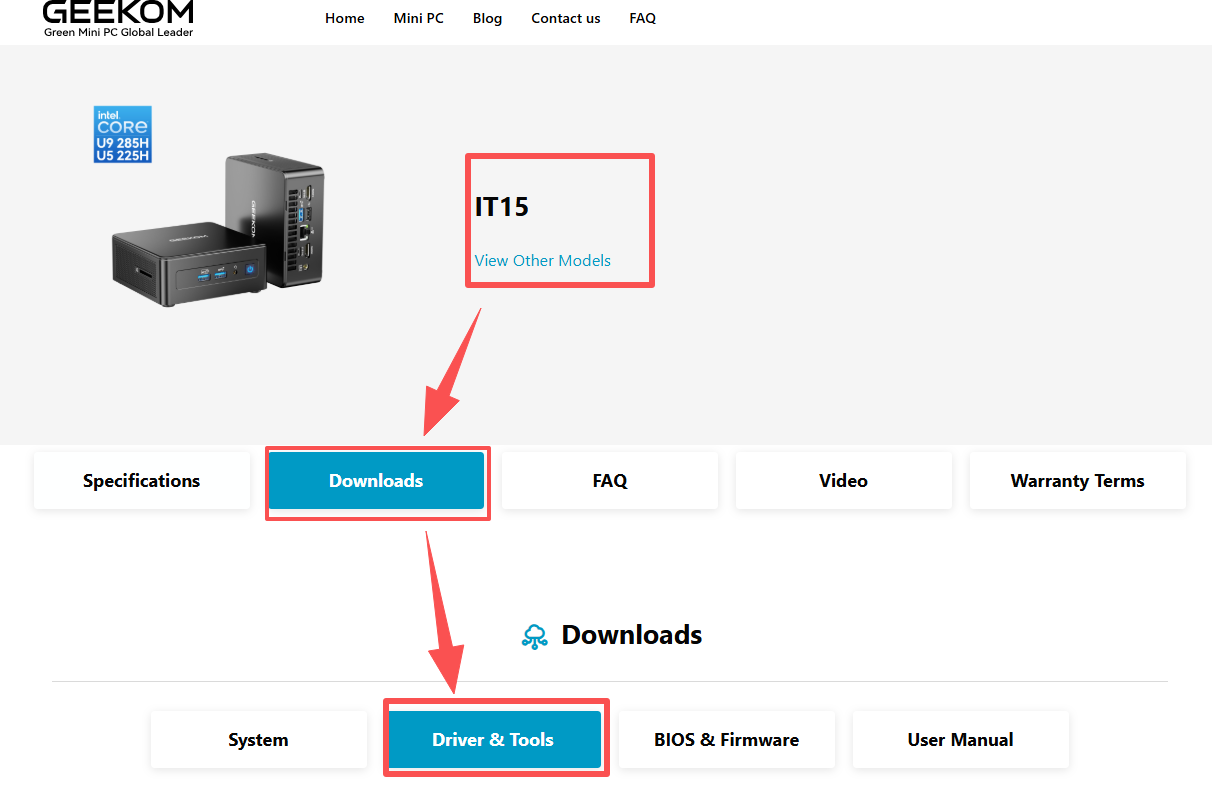Open the FAQ tab below the product banner

pyautogui.click(x=609, y=481)
